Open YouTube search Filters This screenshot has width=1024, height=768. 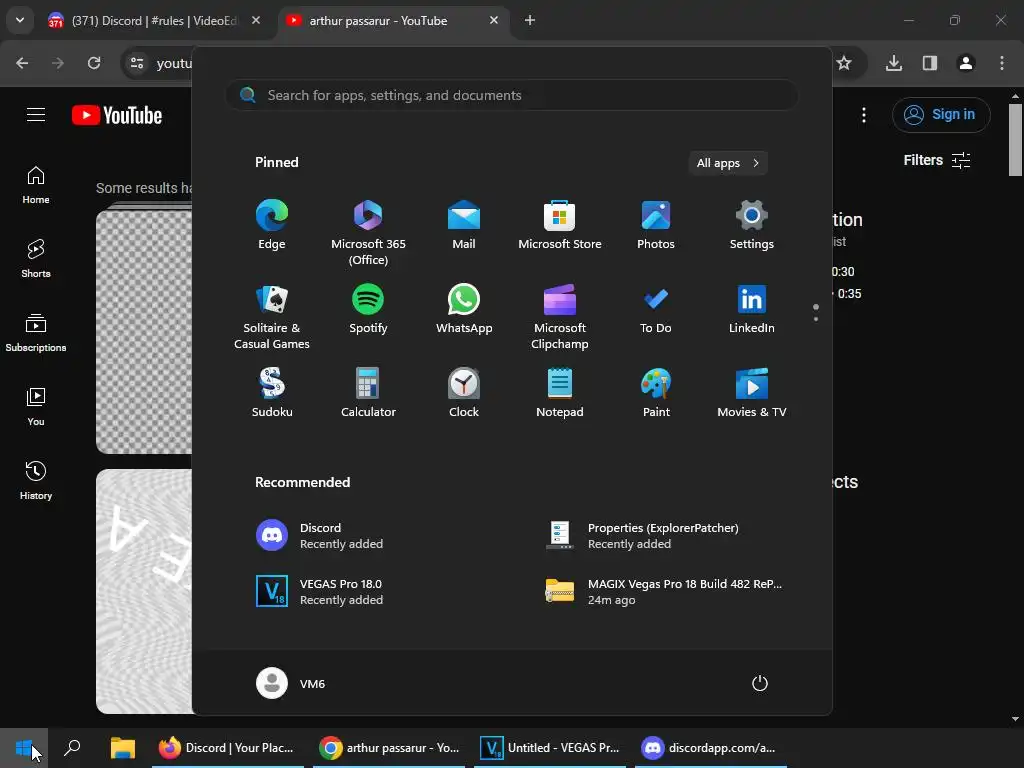[x=937, y=160]
